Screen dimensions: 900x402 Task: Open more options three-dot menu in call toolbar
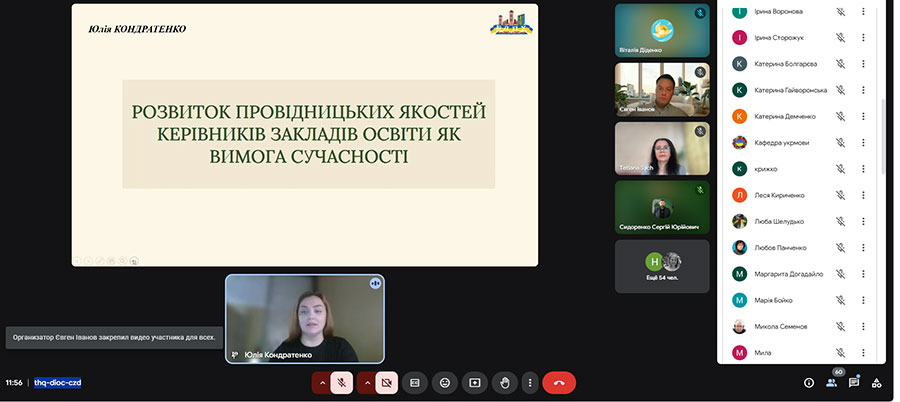(530, 382)
